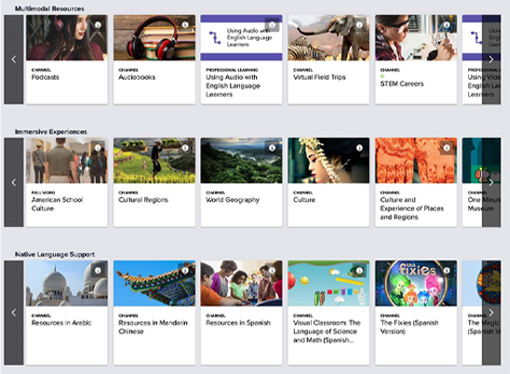Go to next items in Immersive Experiences row
This screenshot has height=374, width=510.
click(491, 182)
